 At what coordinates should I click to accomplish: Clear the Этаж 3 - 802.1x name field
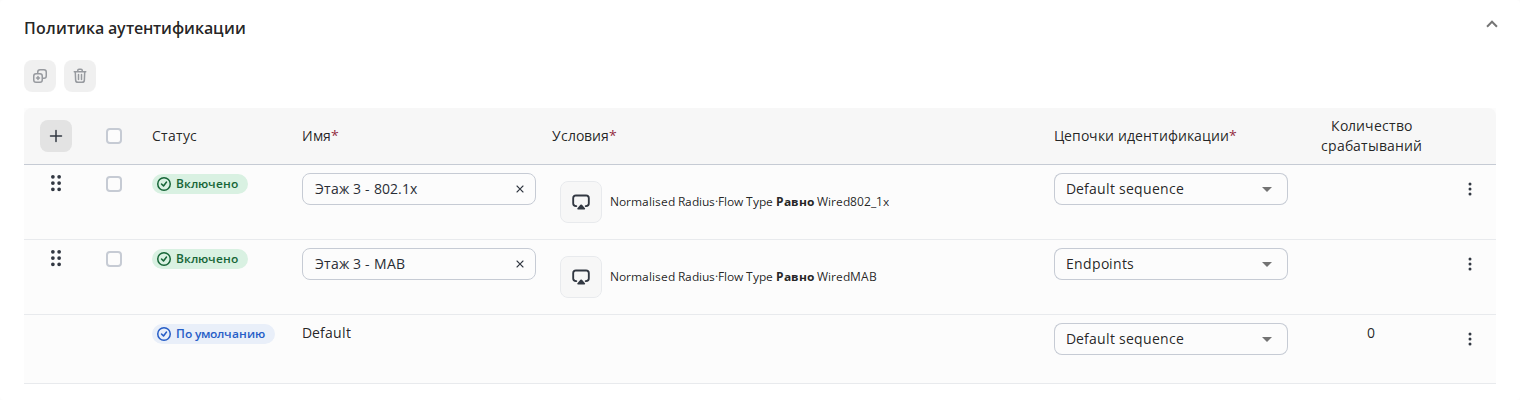pyautogui.click(x=519, y=189)
